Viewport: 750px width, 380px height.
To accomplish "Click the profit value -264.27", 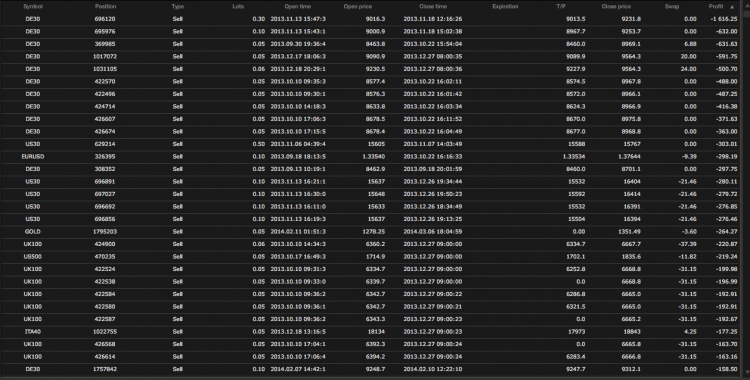I will point(726,232).
